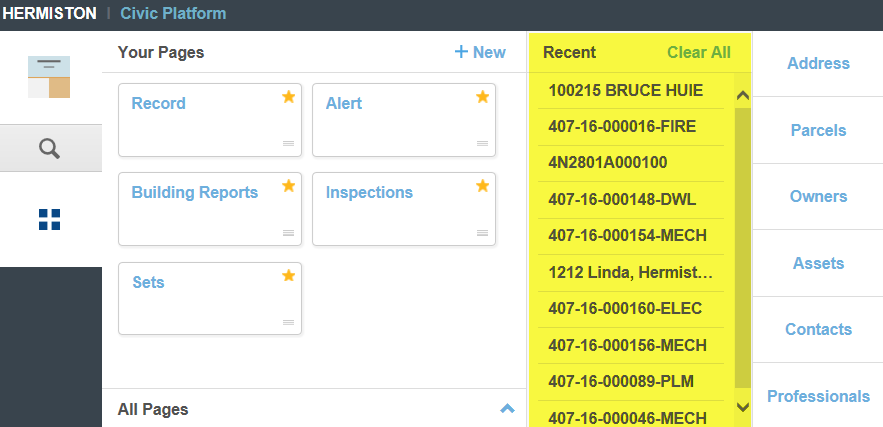Viewport: 883px width, 427px height.
Task: Click the Recent list scrollbar track
Action: (x=742, y=250)
